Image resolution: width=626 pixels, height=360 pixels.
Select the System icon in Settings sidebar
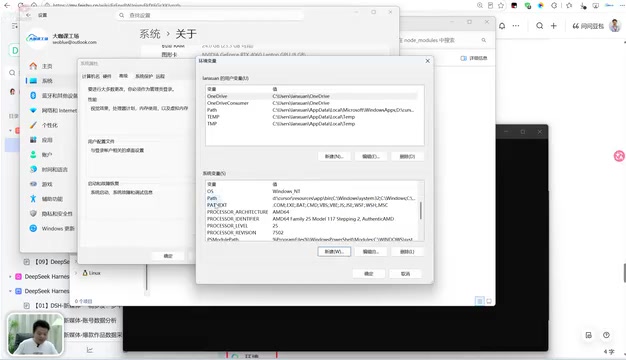33,81
